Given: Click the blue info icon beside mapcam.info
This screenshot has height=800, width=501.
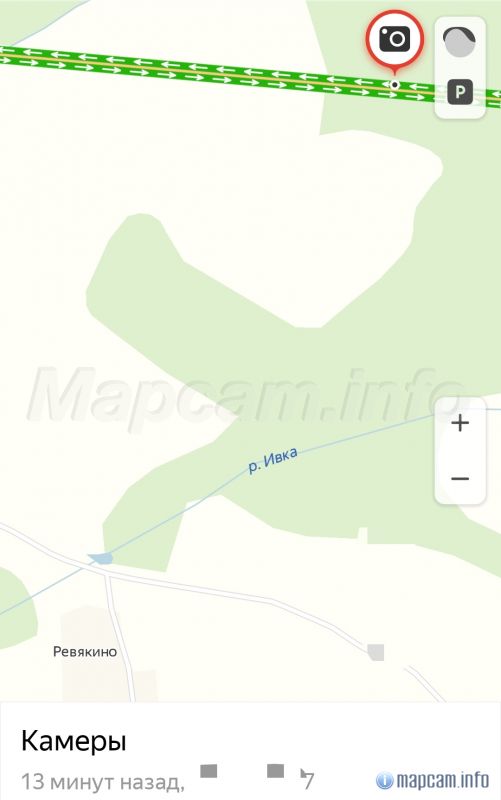Looking at the screenshot, I should (385, 780).
